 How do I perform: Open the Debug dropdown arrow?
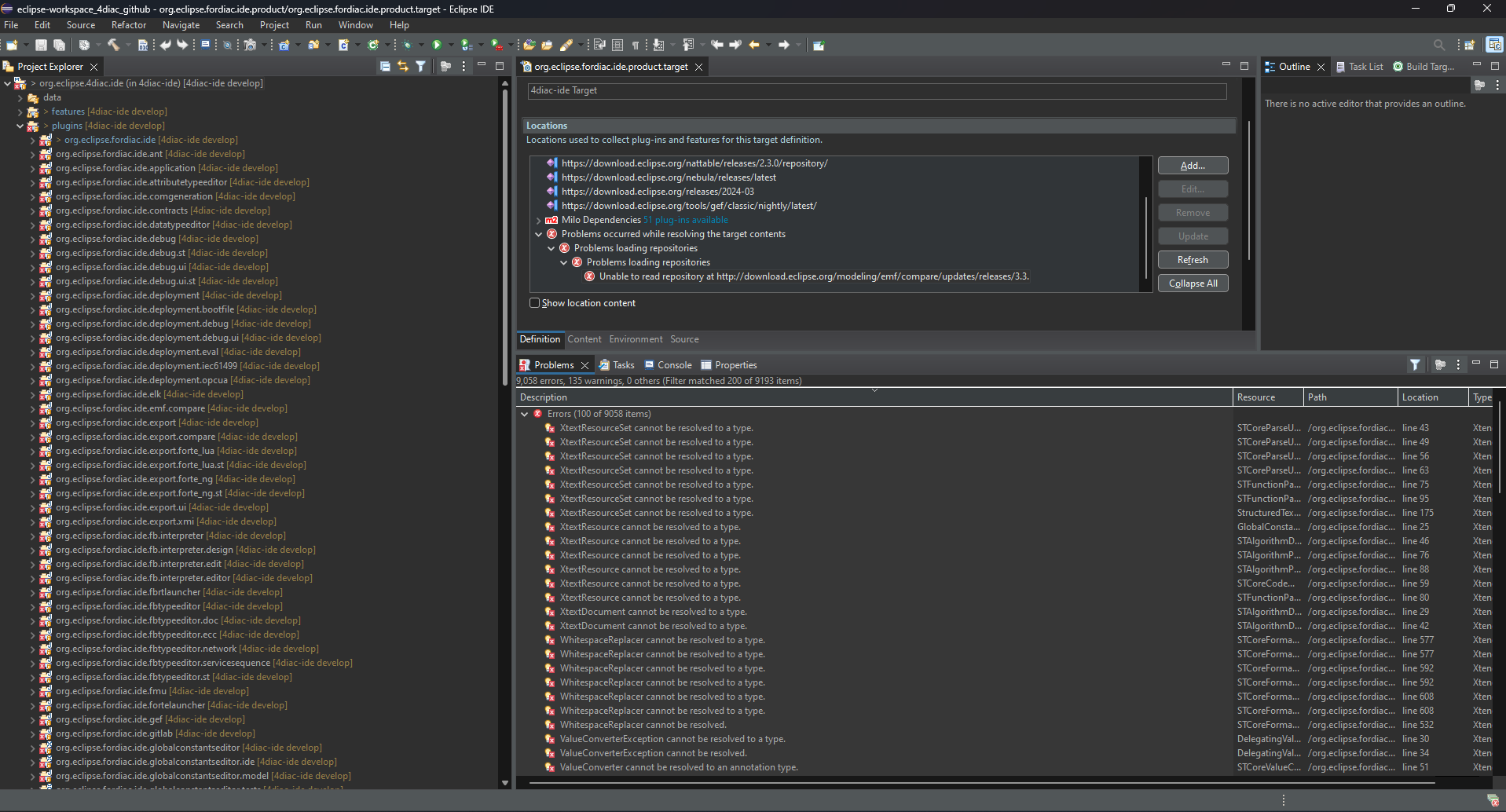[x=420, y=45]
